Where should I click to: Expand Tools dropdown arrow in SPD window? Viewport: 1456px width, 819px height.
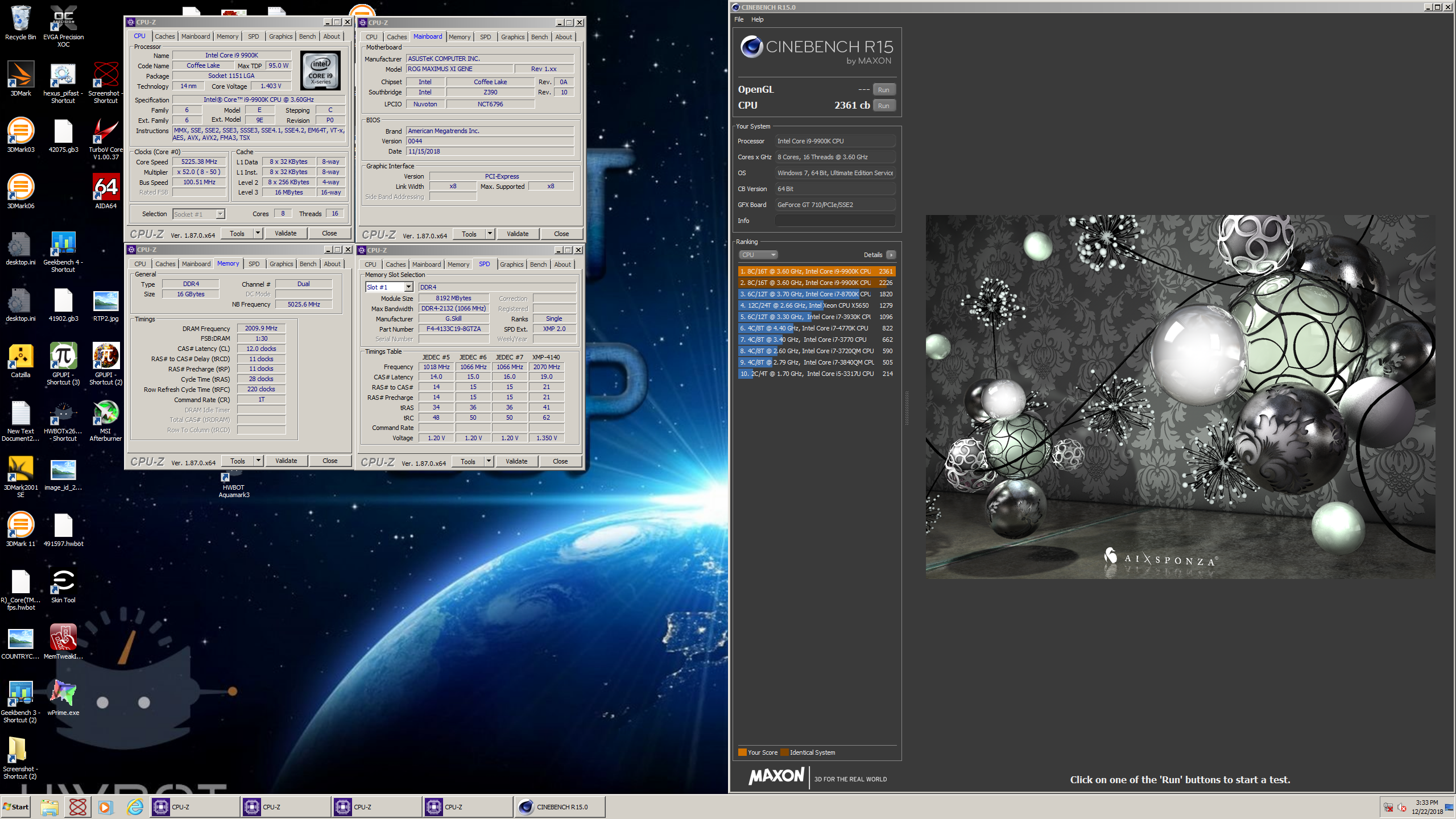489,461
